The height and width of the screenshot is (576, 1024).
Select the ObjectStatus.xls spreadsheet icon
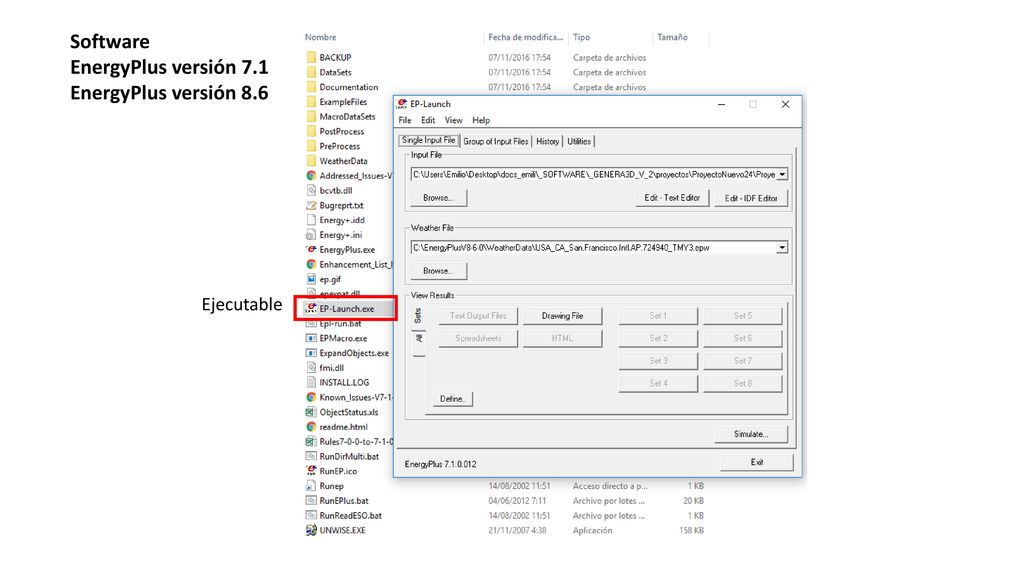312,412
